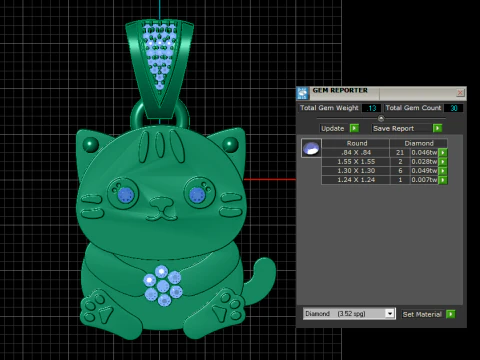Screen dimensions: 480x360
Task: Click green arrow beside Set Material
Action: [450, 314]
